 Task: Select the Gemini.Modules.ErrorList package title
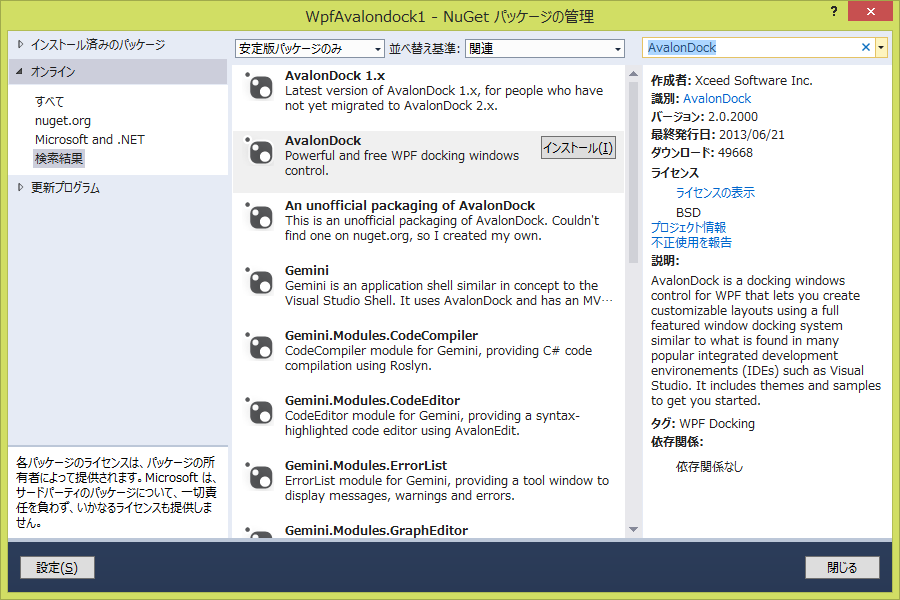point(366,465)
